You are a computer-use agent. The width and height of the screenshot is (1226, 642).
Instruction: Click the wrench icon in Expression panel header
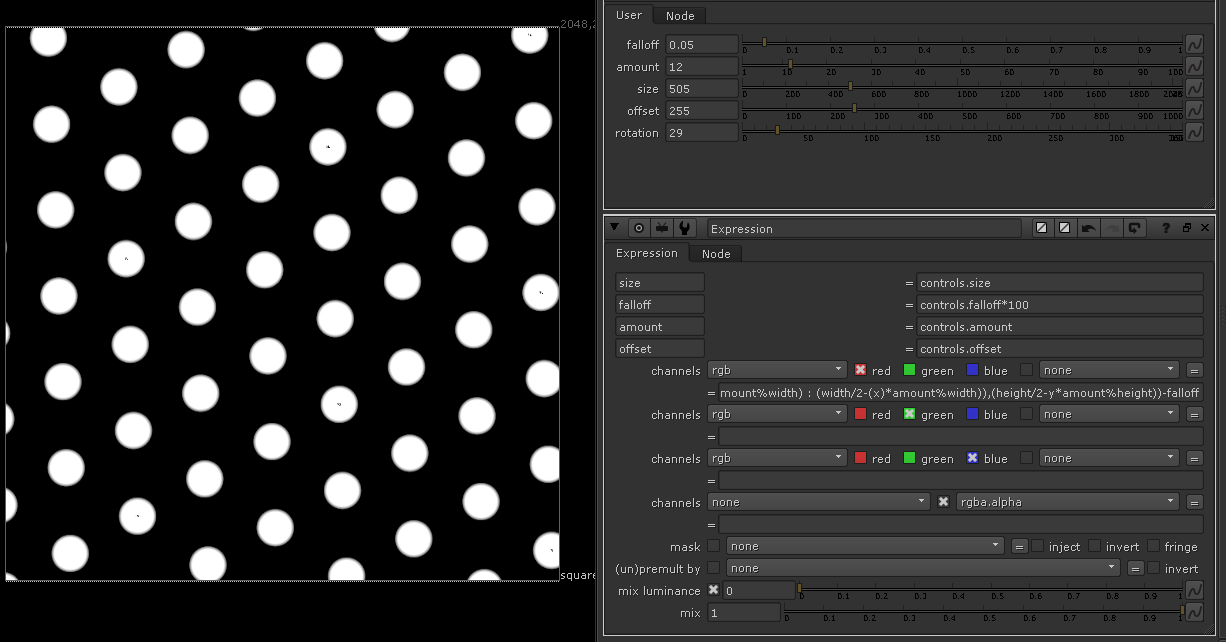(x=684, y=228)
